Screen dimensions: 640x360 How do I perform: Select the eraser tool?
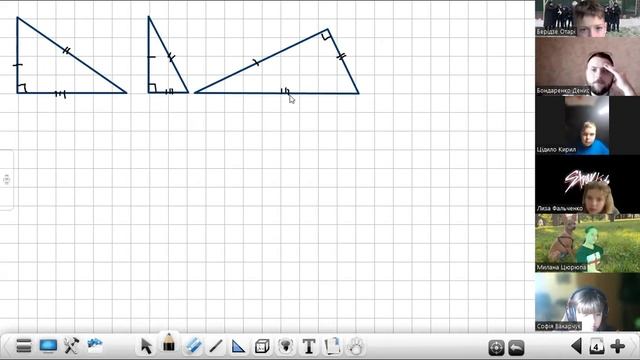point(193,346)
